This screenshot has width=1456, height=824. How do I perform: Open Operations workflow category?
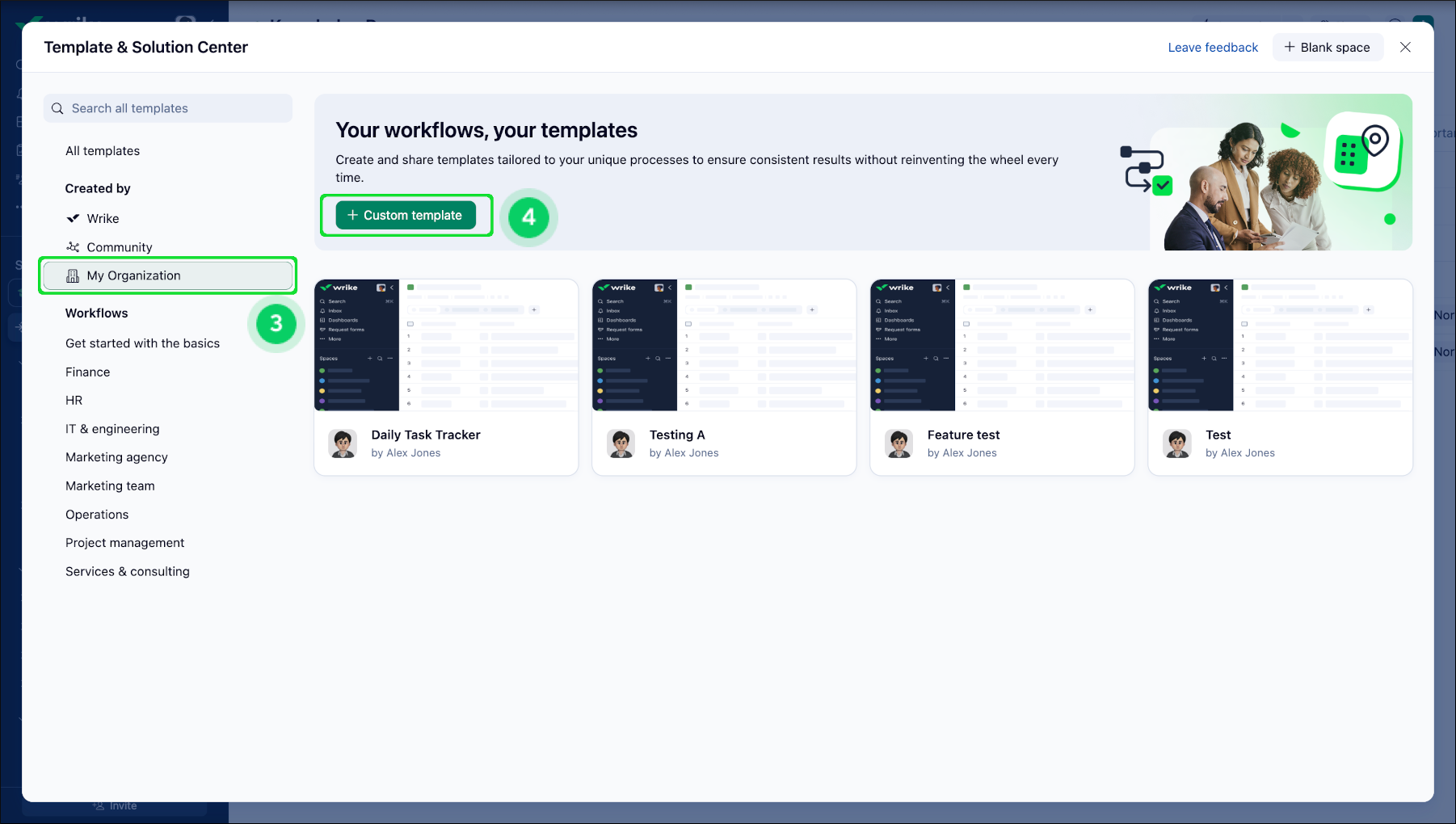coord(97,515)
